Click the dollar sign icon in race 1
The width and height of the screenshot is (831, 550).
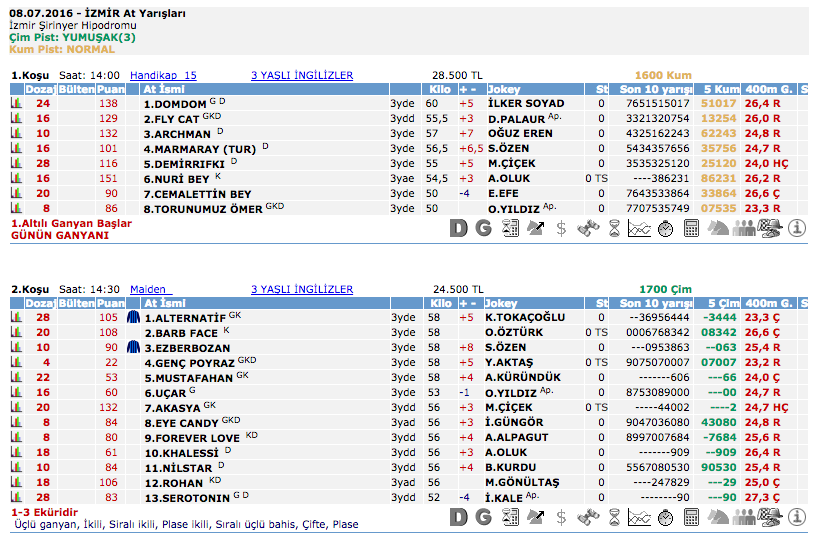tap(561, 228)
